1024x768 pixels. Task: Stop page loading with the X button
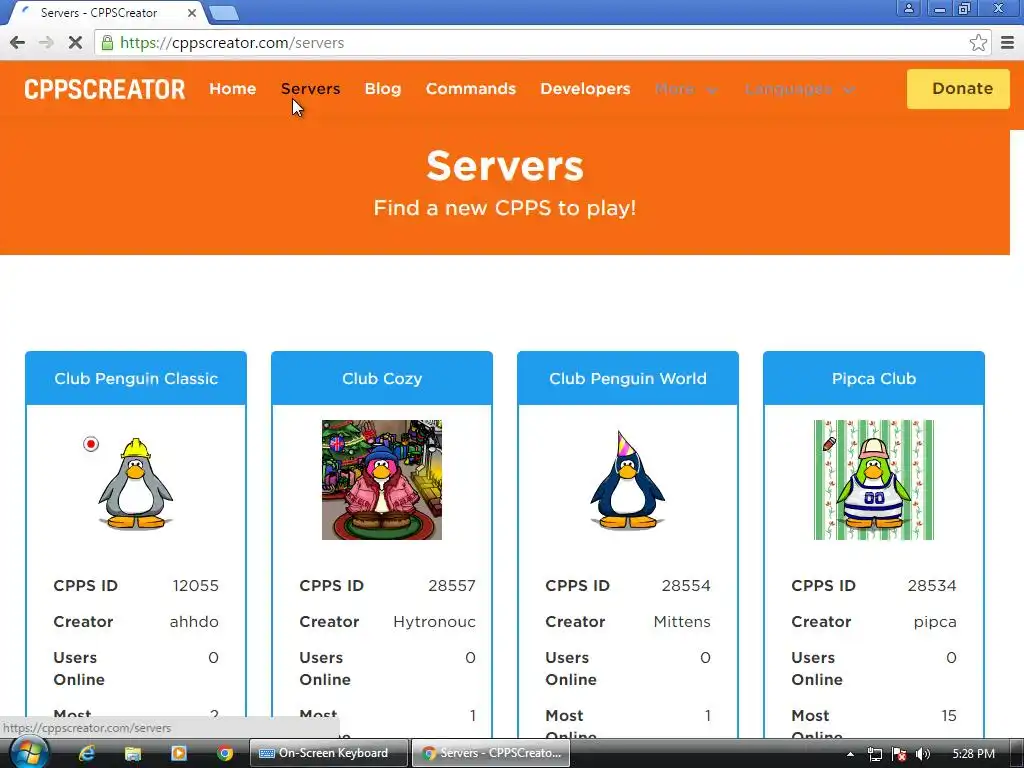[75, 43]
